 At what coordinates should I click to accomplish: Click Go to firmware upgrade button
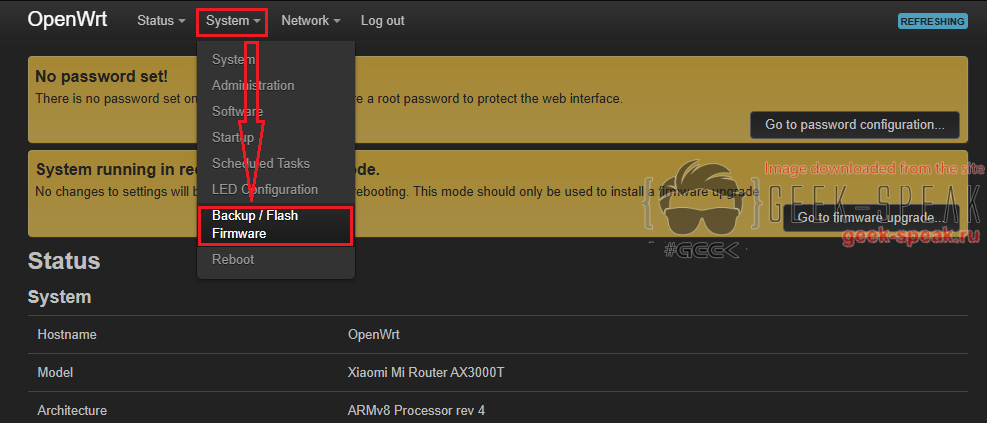point(871,218)
